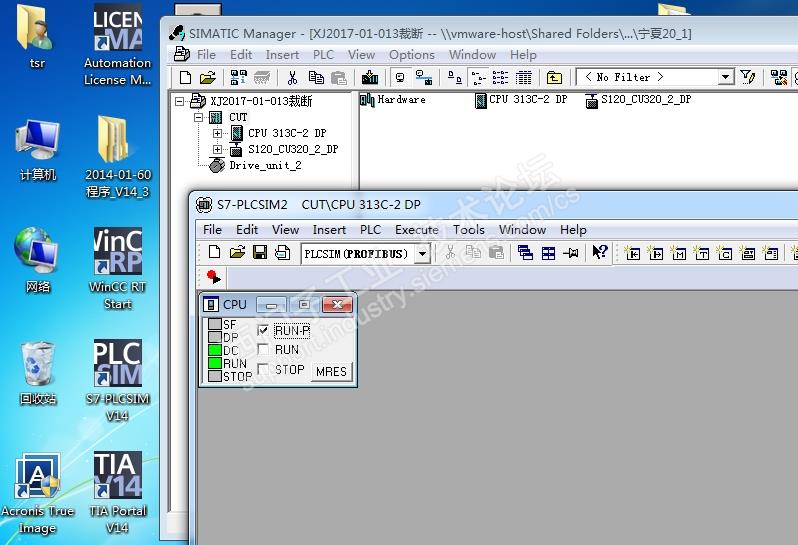Screen dimensions: 798x545
Task: Insert Bit Memory view in PLCSIM toolbar
Action: tap(678, 252)
